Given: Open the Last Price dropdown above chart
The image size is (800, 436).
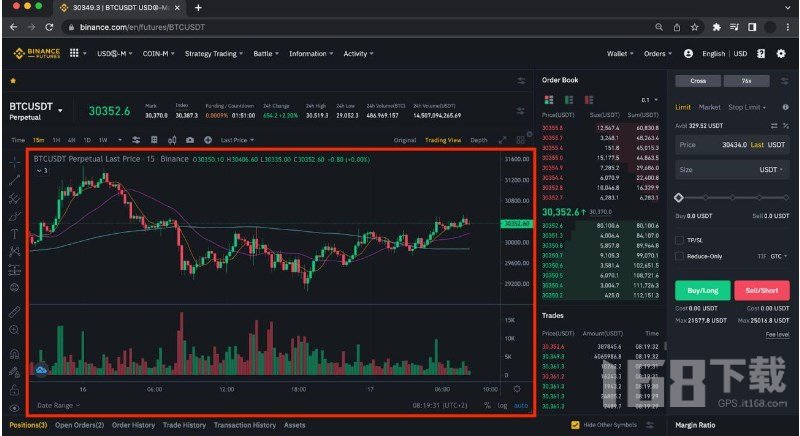Looking at the screenshot, I should pos(237,140).
